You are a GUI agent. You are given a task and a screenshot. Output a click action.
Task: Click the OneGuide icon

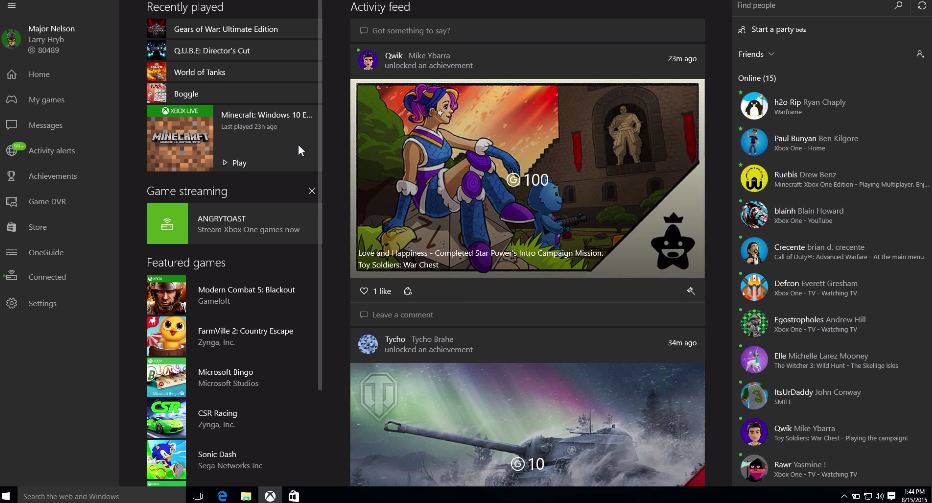click(11, 252)
